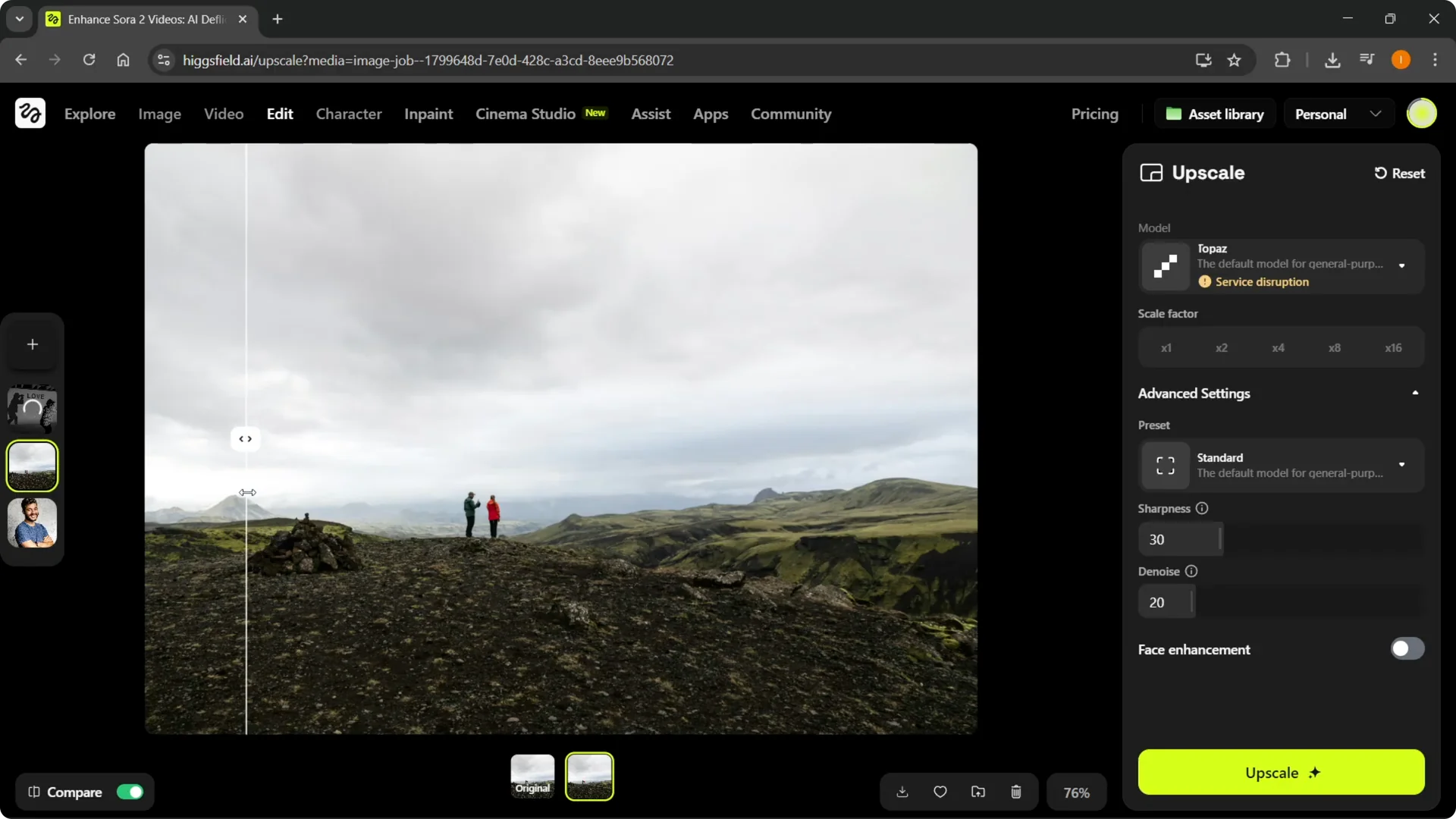The width and height of the screenshot is (1456, 819).
Task: Open the Cinema Studio menu
Action: point(525,114)
